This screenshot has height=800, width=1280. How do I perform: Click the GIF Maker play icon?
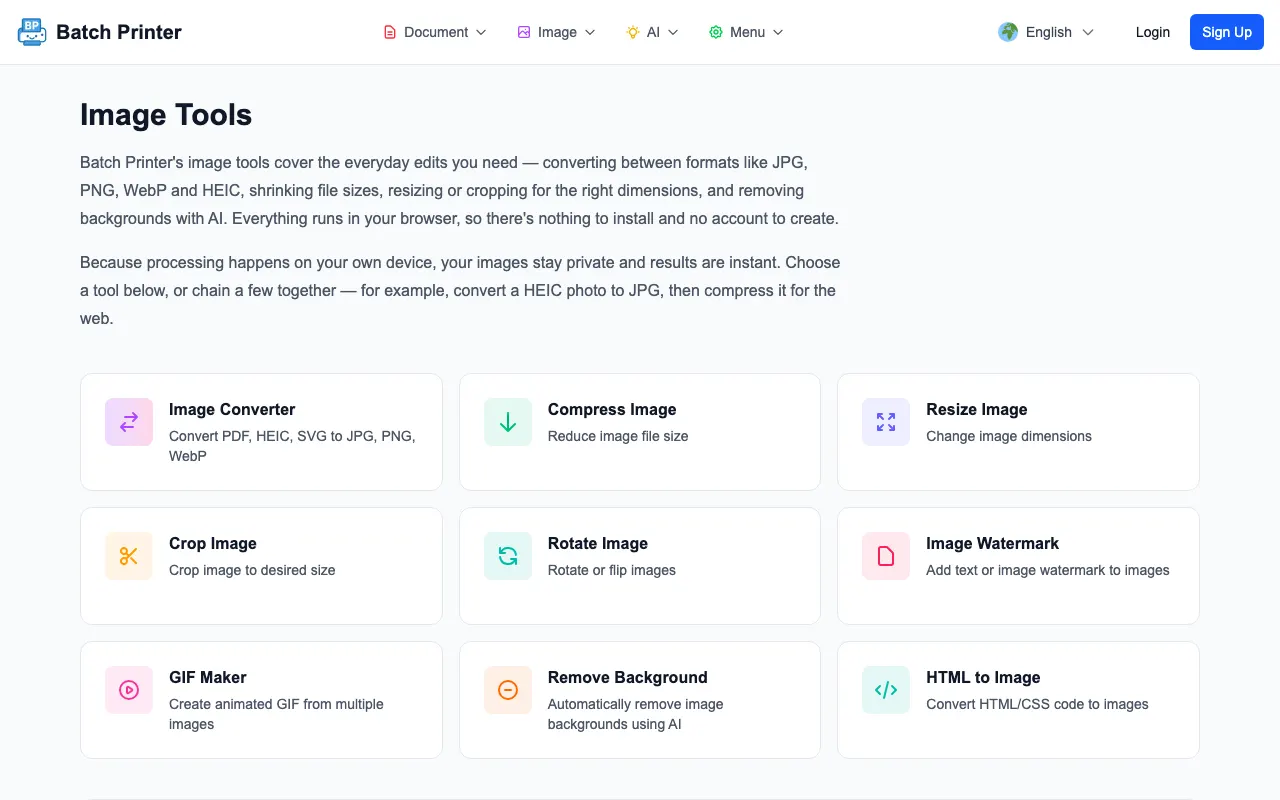(129, 690)
